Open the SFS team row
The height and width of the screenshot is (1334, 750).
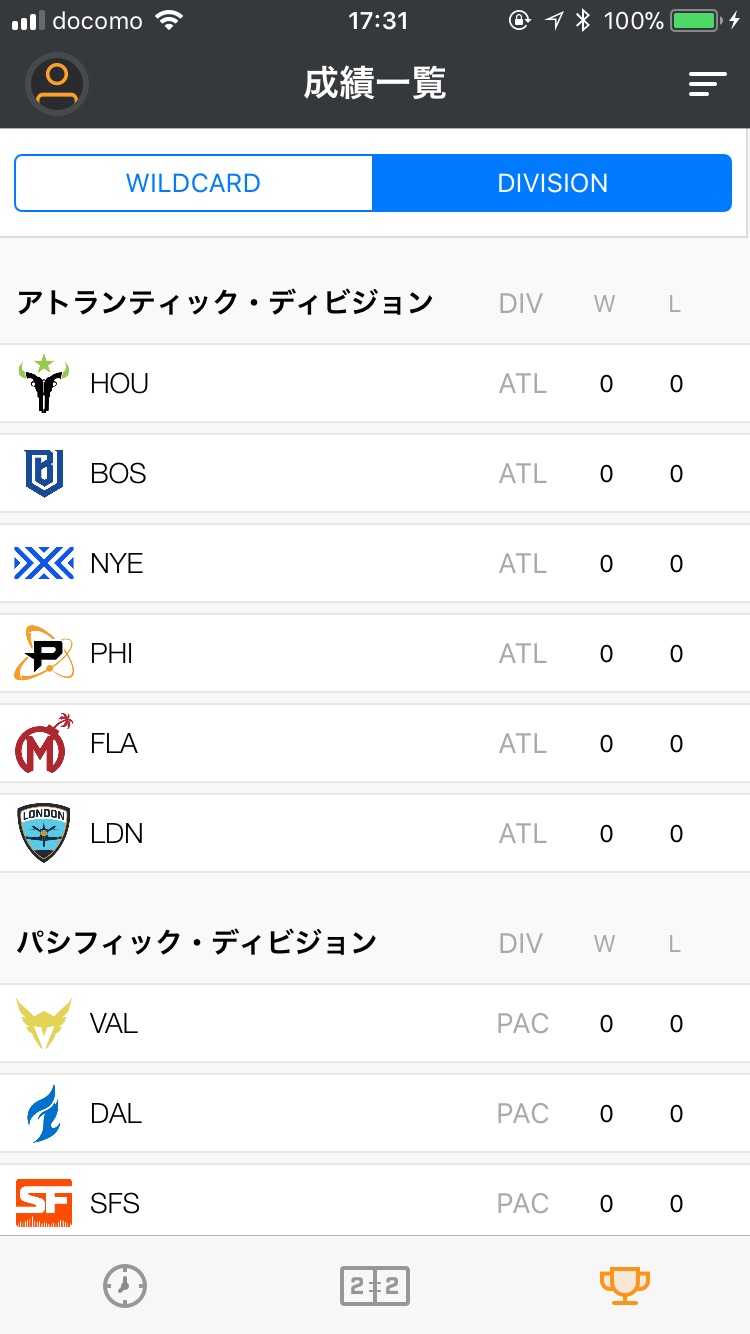[375, 1203]
